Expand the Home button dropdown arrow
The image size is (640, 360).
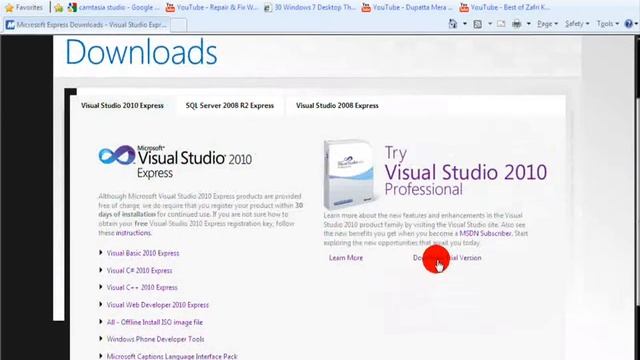pos(465,24)
